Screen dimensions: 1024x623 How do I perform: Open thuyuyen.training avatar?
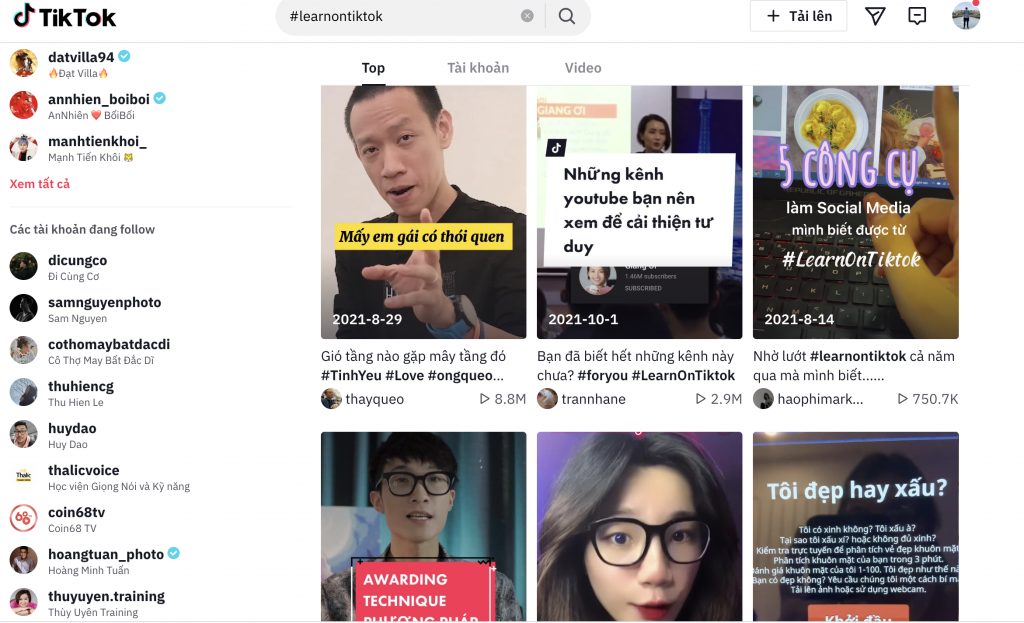[x=24, y=602]
